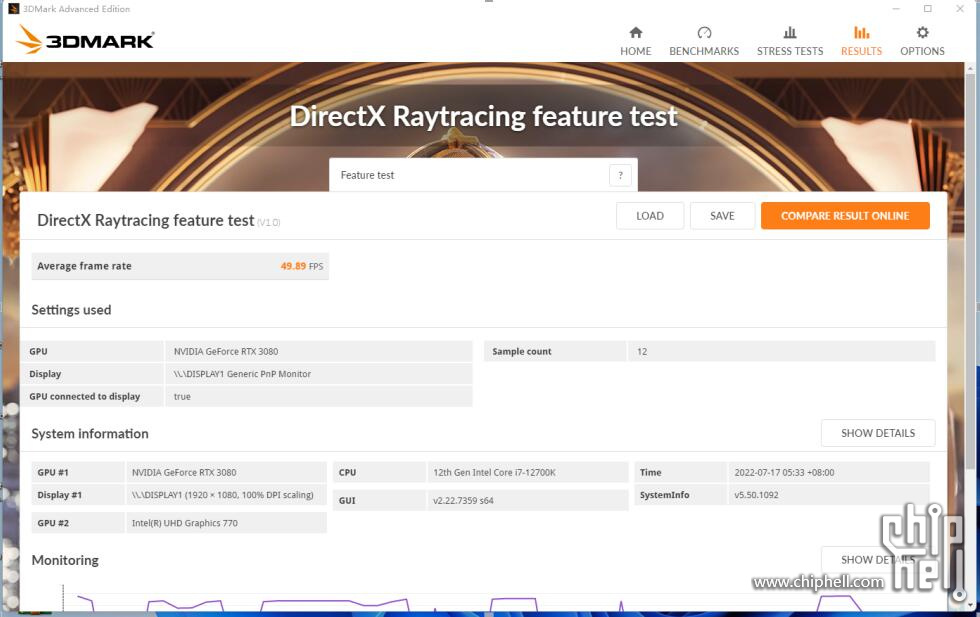Click Display #1 resolution value
The width and height of the screenshot is (980, 617).
pyautogui.click(x=222, y=495)
